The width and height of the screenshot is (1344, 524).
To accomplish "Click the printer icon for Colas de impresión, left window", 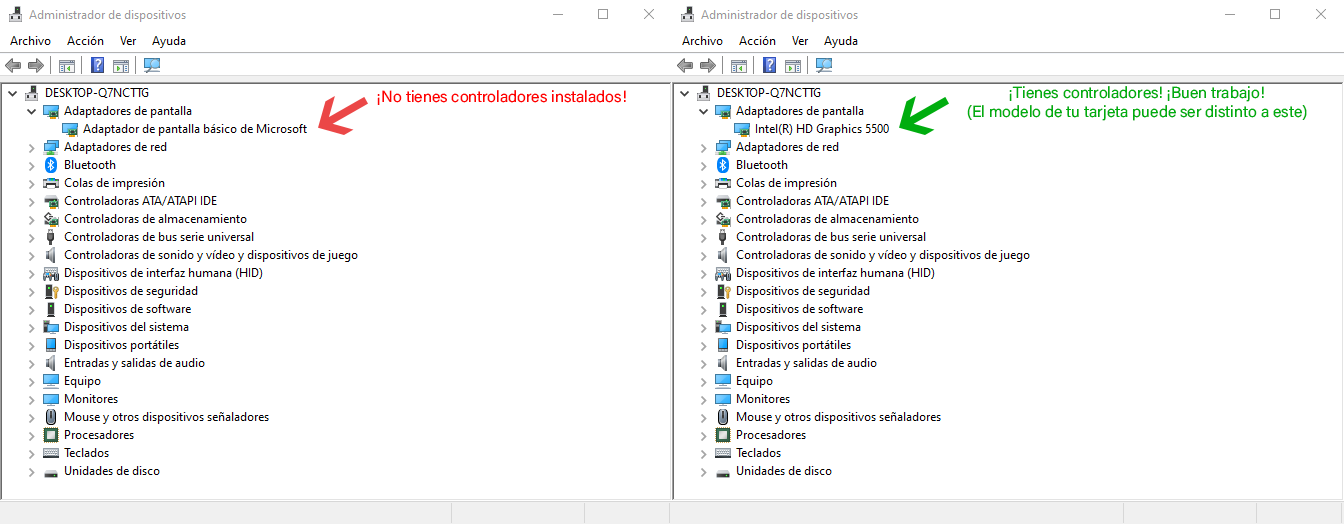I will [x=52, y=183].
